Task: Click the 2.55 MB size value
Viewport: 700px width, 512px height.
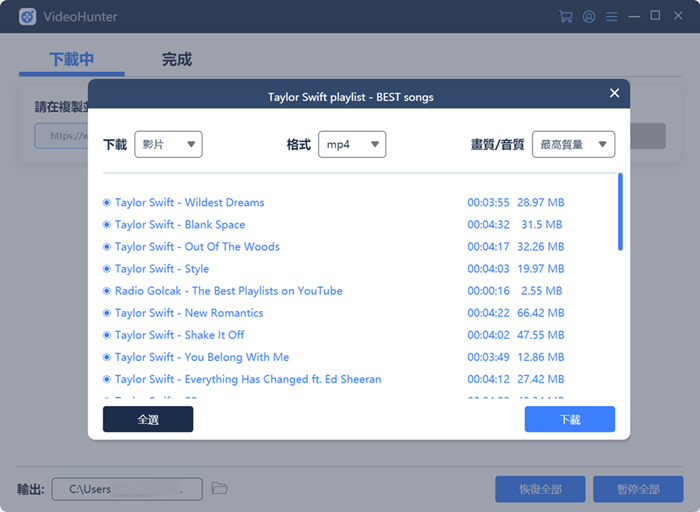Action: coord(542,291)
